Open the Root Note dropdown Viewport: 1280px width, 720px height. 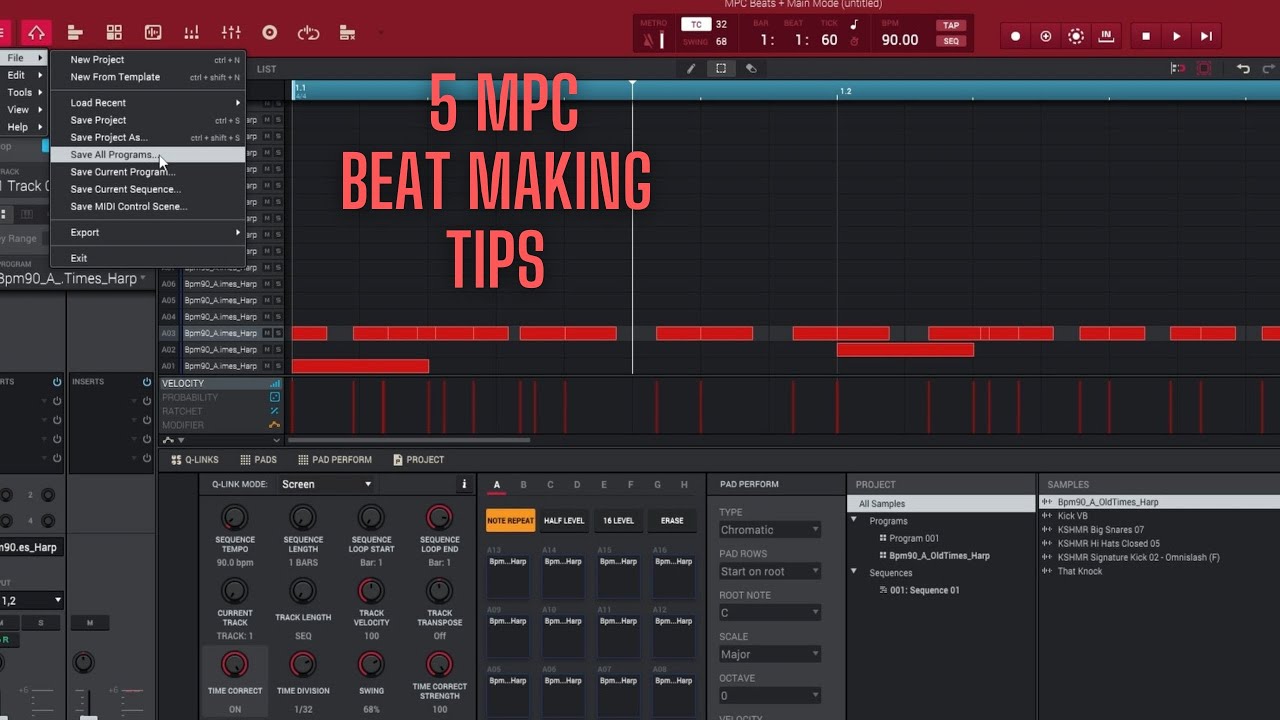(x=769, y=613)
